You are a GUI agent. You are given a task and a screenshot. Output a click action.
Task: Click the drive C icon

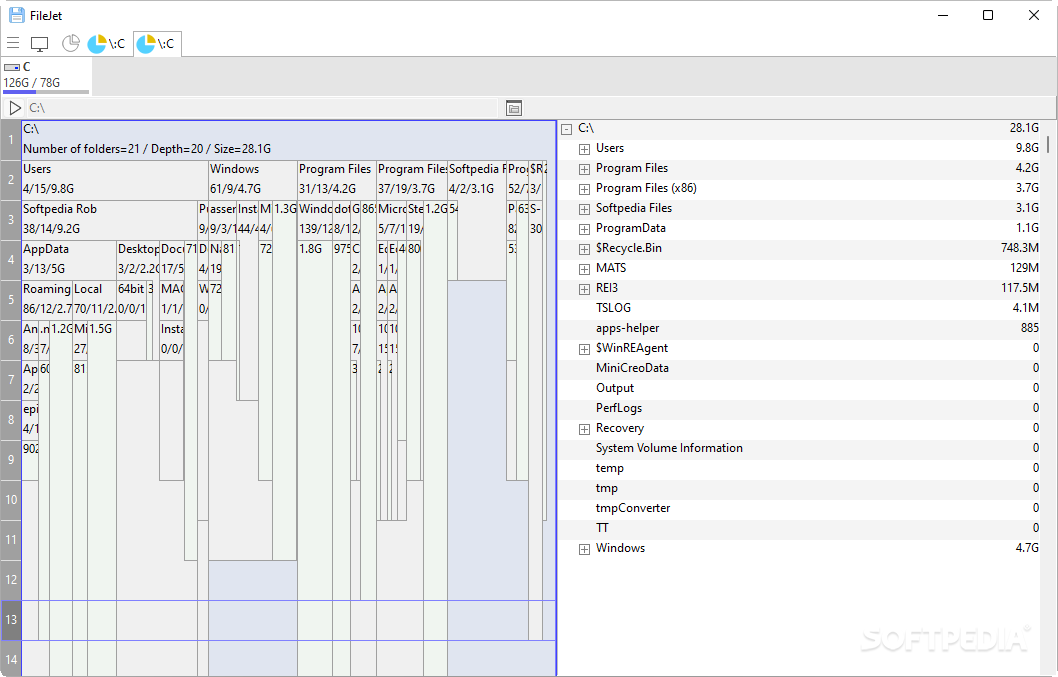pyautogui.click(x=11, y=67)
